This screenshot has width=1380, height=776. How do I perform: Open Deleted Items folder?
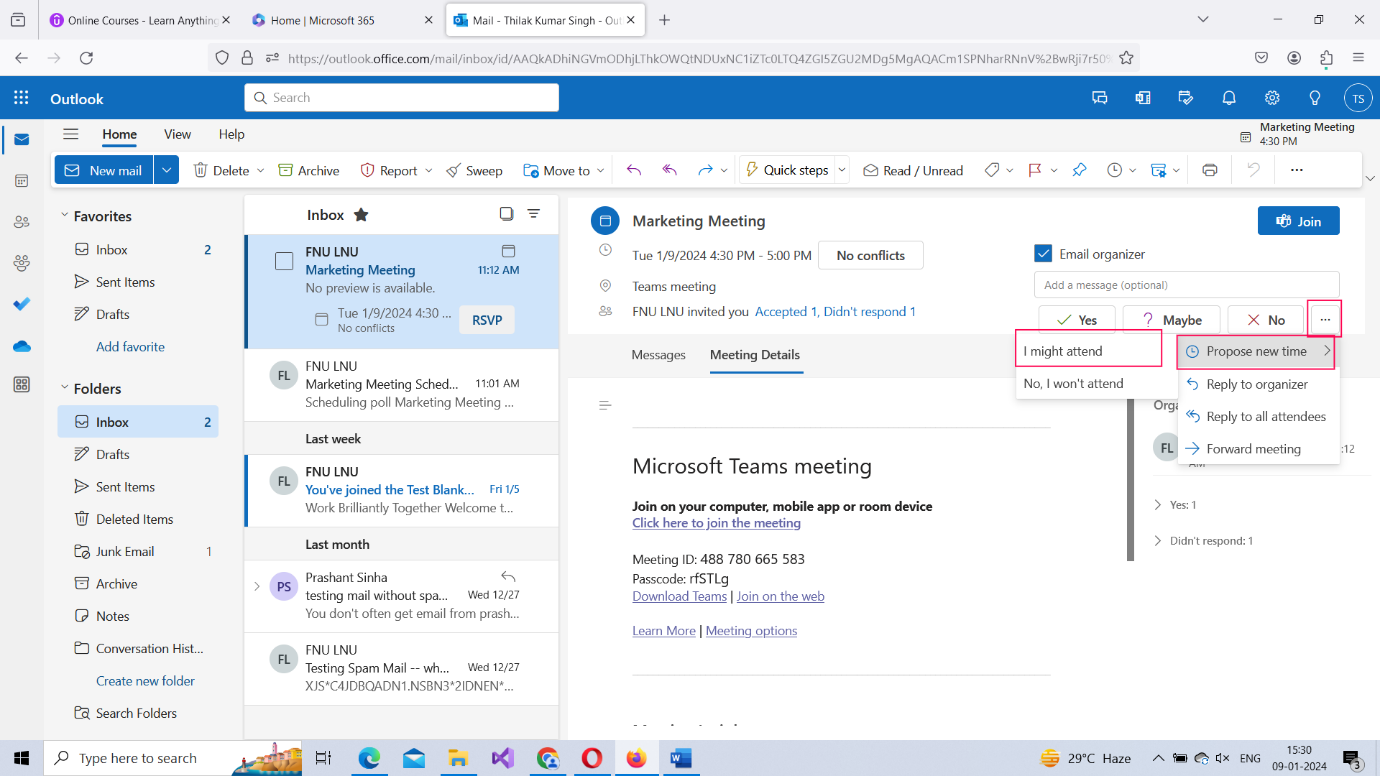point(138,519)
